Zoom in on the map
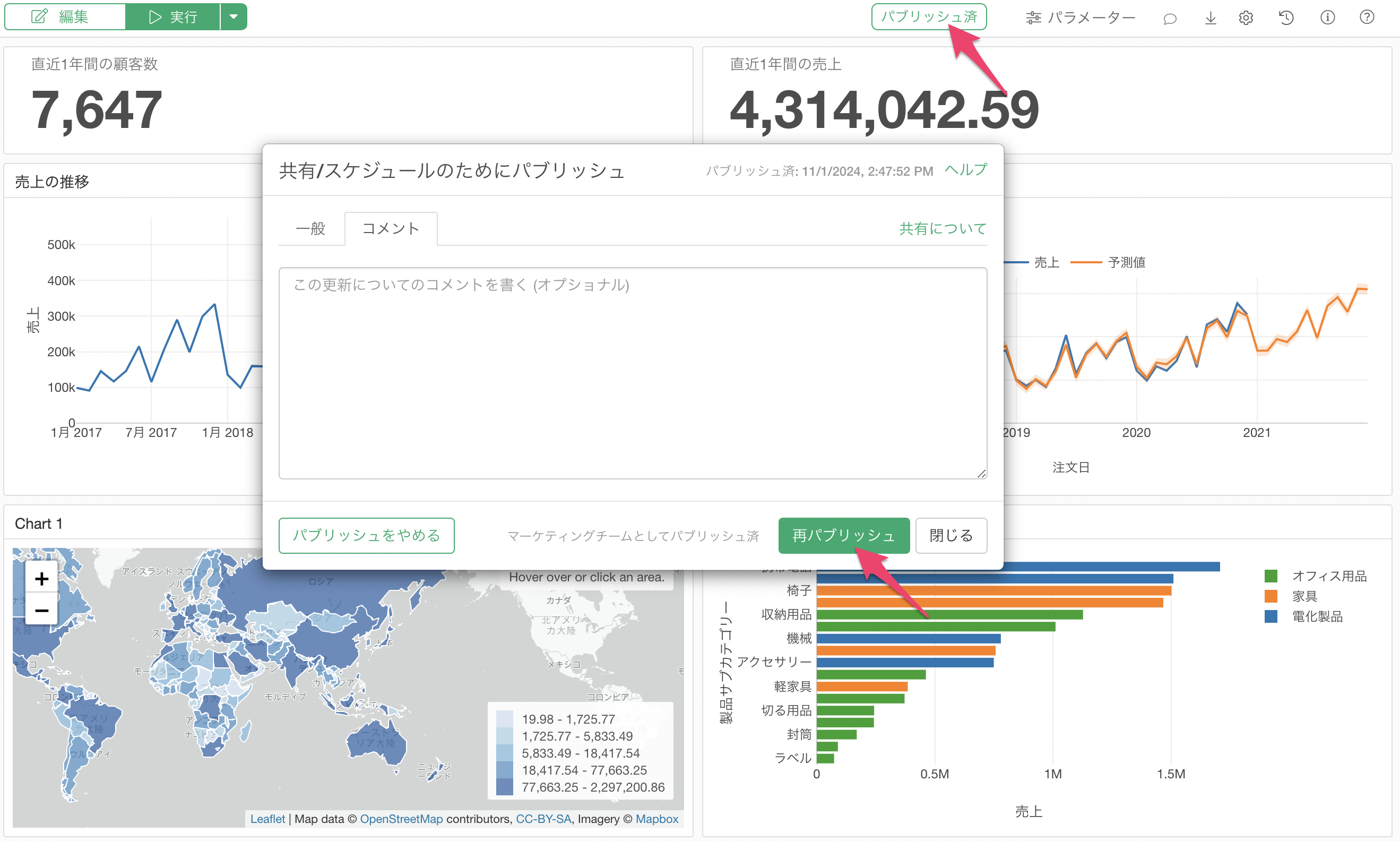Viewport: 1400px width, 841px height. point(41,579)
